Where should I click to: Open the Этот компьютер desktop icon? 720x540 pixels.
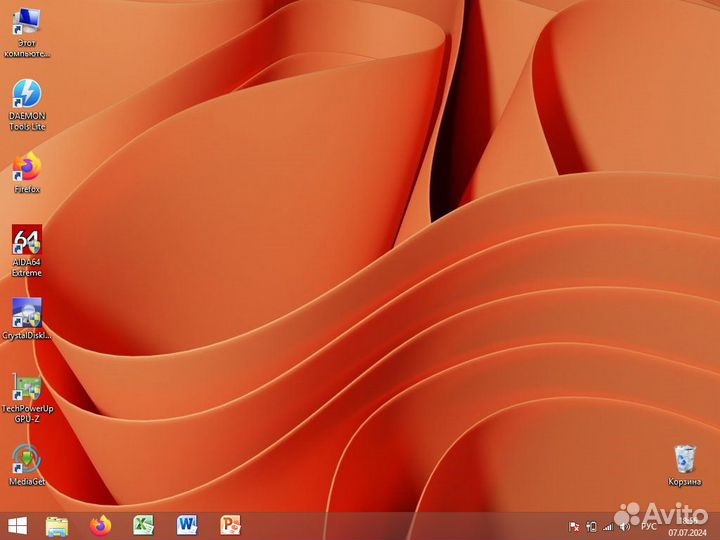27,23
